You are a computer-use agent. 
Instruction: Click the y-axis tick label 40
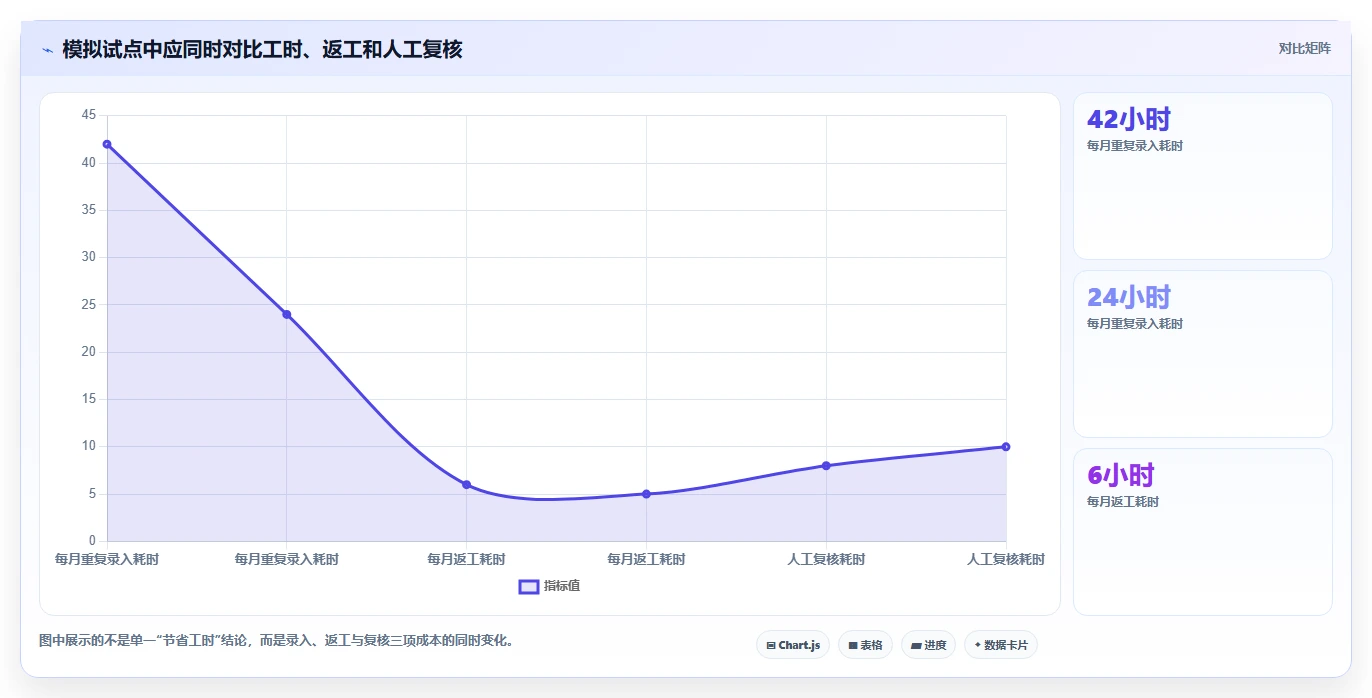click(89, 163)
